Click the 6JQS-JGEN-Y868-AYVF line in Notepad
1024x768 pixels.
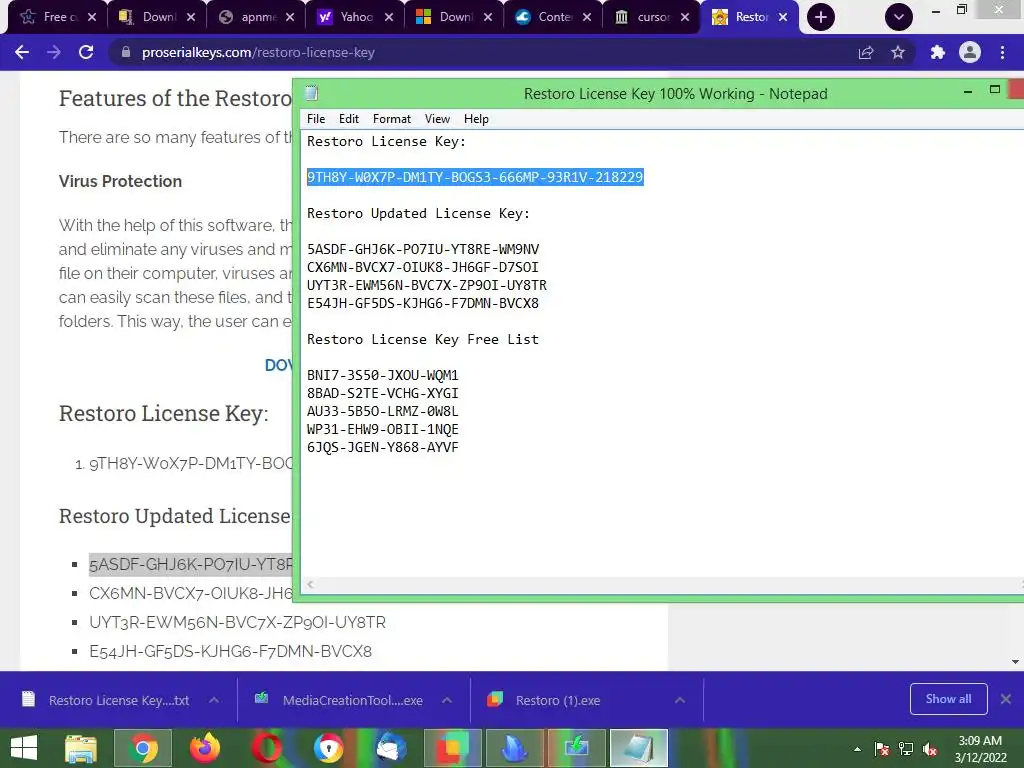tap(383, 447)
